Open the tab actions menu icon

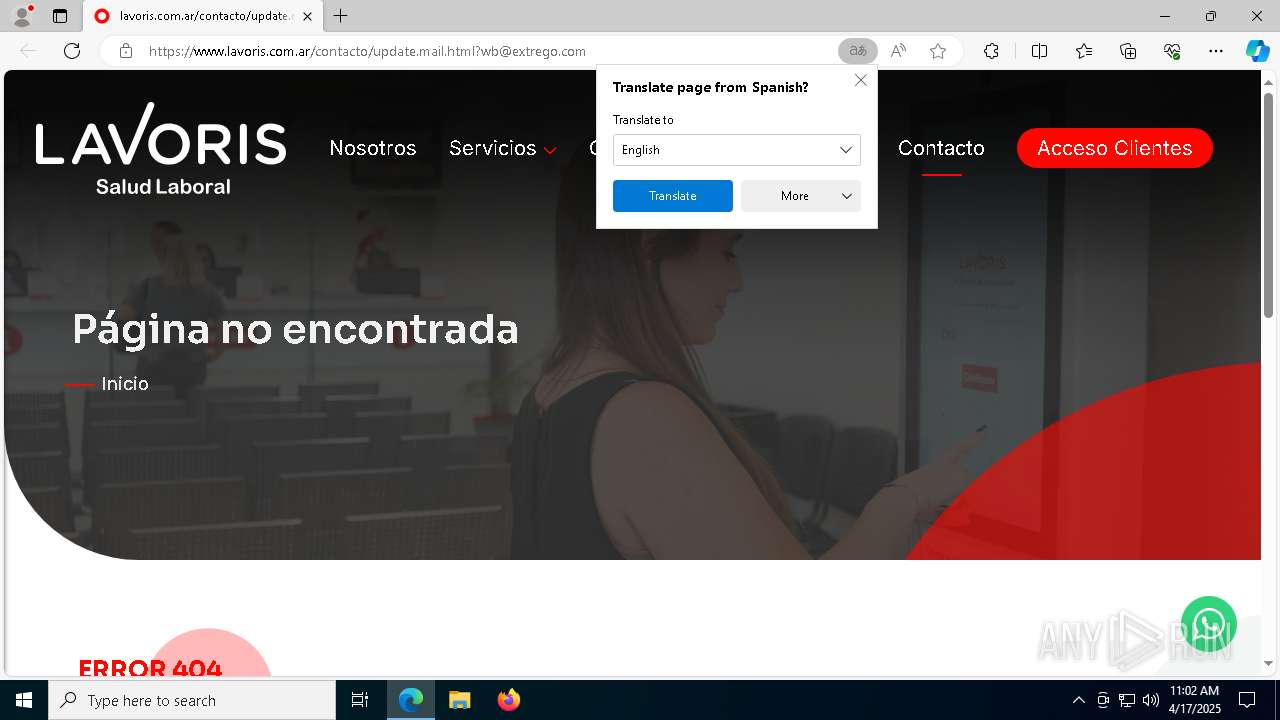pyautogui.click(x=60, y=16)
